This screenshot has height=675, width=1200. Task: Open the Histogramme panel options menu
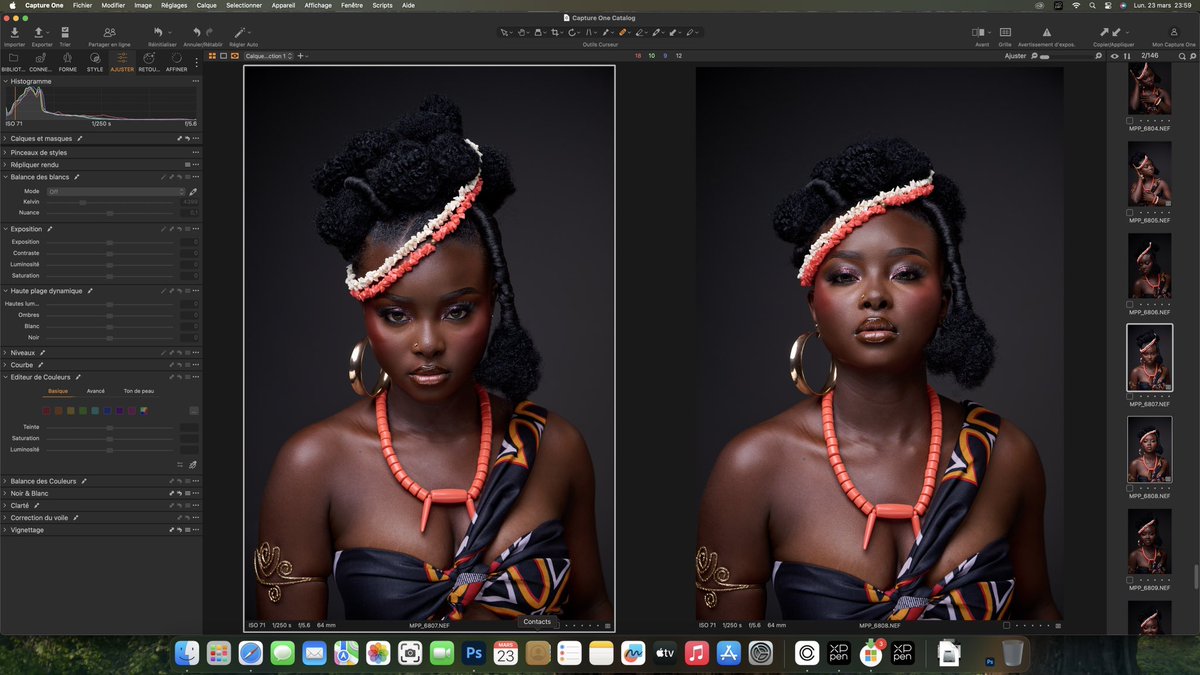click(x=196, y=81)
